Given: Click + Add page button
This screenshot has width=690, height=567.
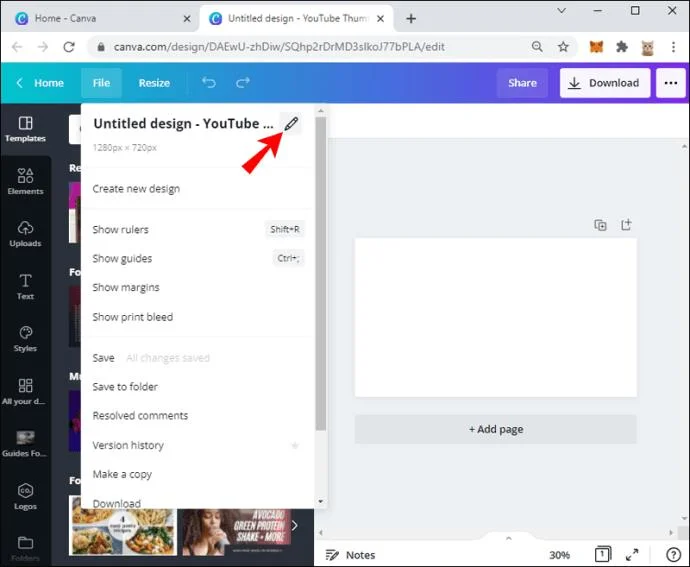Looking at the screenshot, I should click(495, 429).
